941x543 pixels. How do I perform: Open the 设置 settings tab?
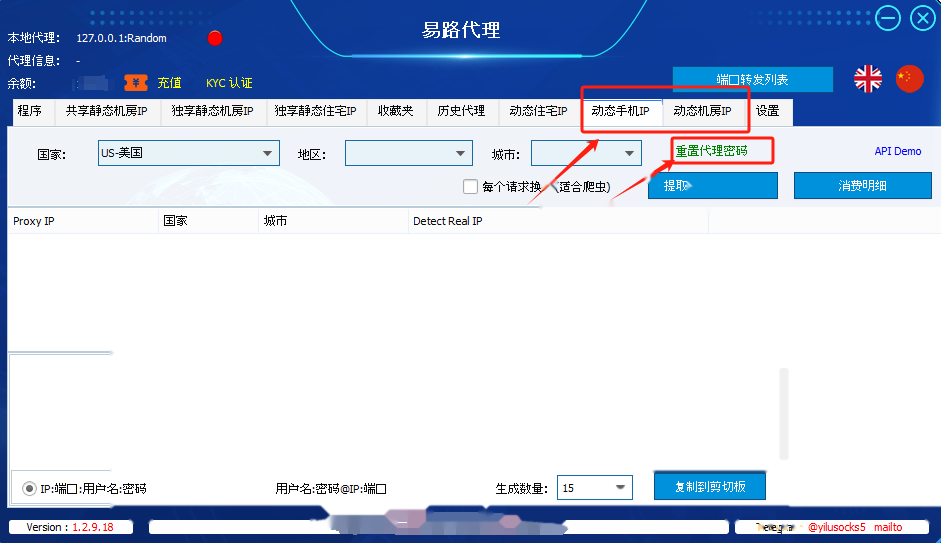tap(768, 112)
